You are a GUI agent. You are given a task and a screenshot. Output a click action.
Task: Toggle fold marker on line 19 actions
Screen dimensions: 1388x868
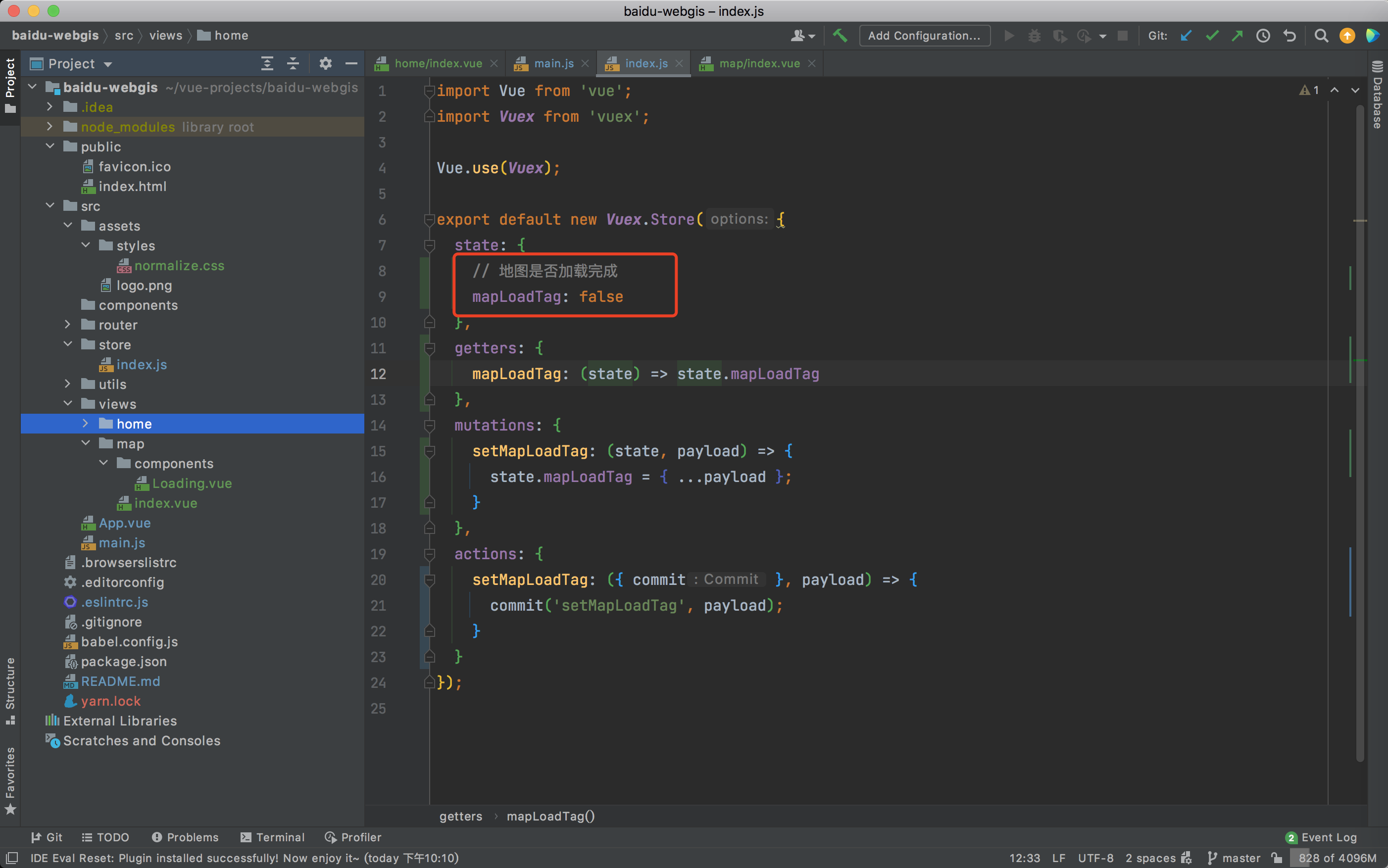coord(429,554)
